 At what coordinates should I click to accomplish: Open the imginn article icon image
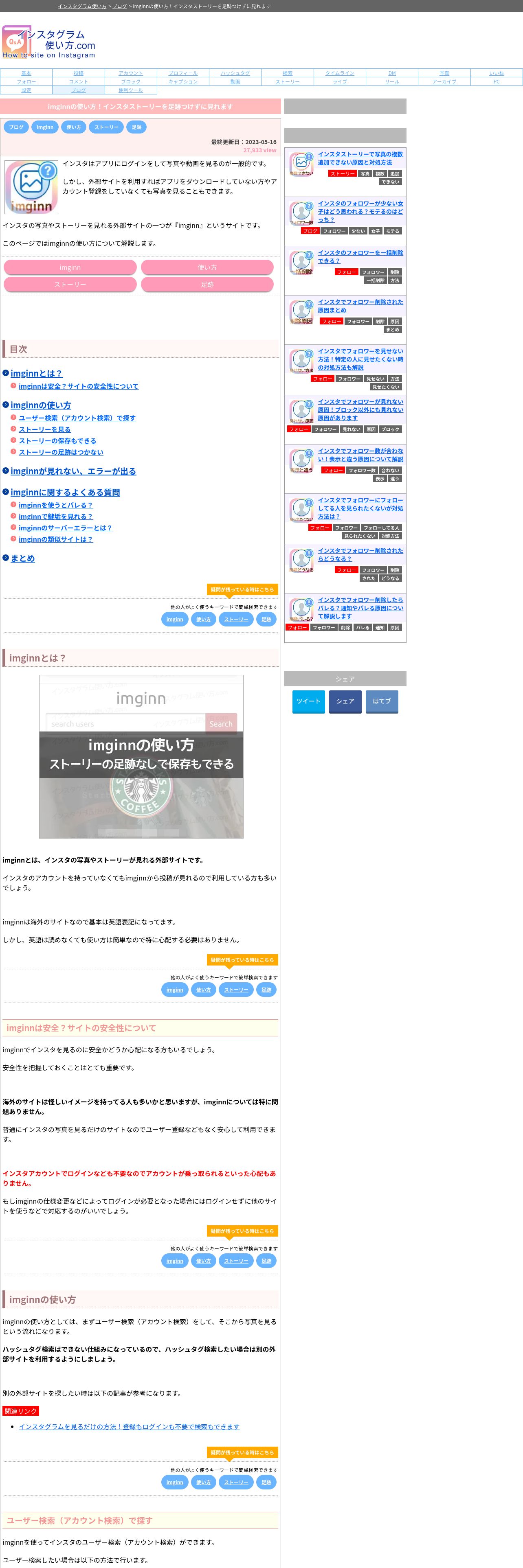pos(31,187)
